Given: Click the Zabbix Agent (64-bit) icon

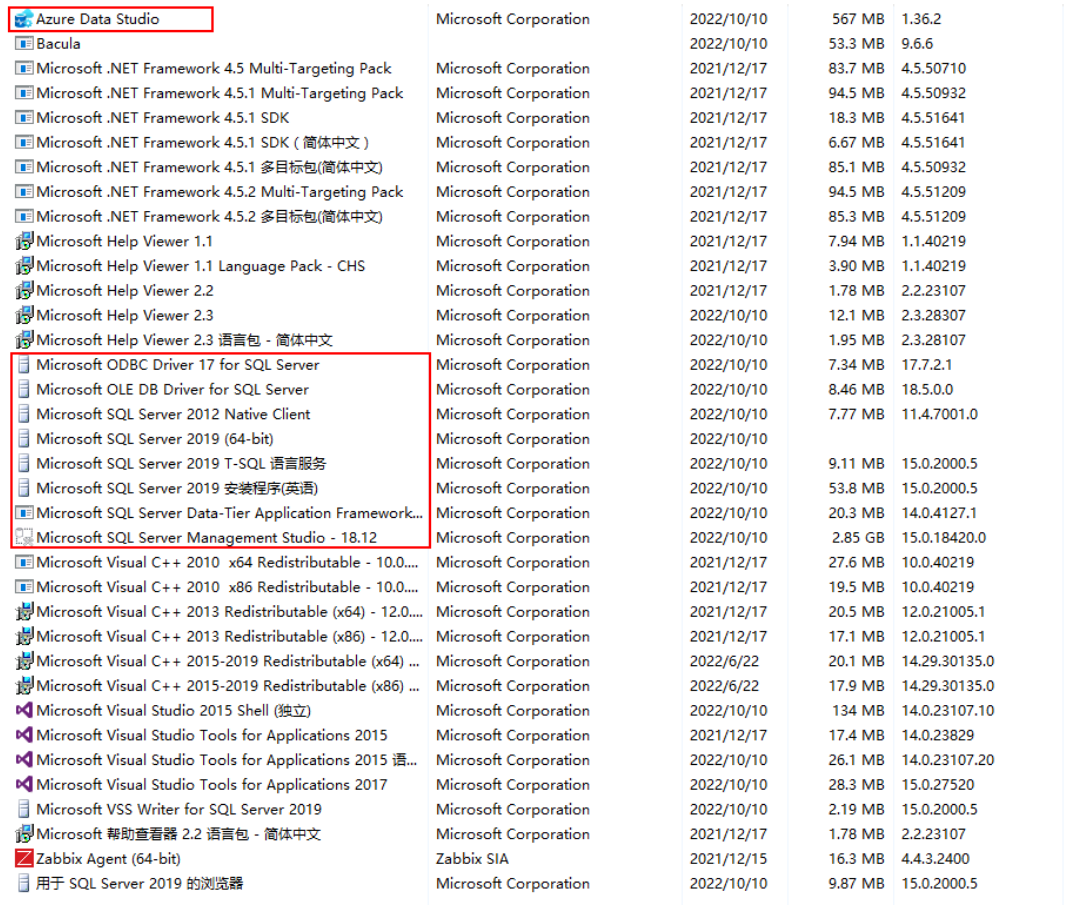Looking at the screenshot, I should tap(24, 858).
